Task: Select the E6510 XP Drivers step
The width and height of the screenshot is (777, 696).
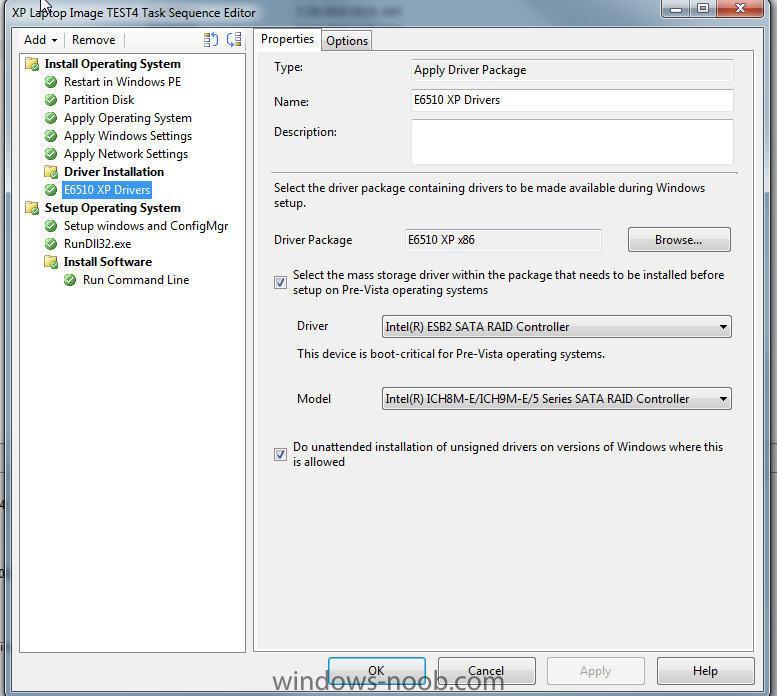Action: tap(107, 190)
